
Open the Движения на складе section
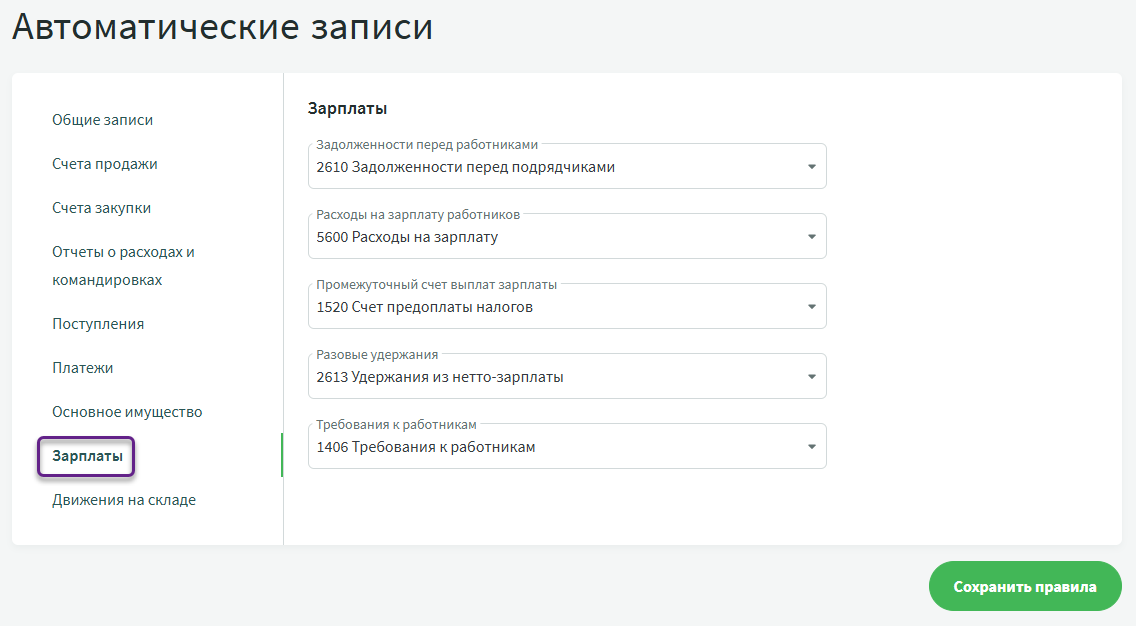point(124,500)
